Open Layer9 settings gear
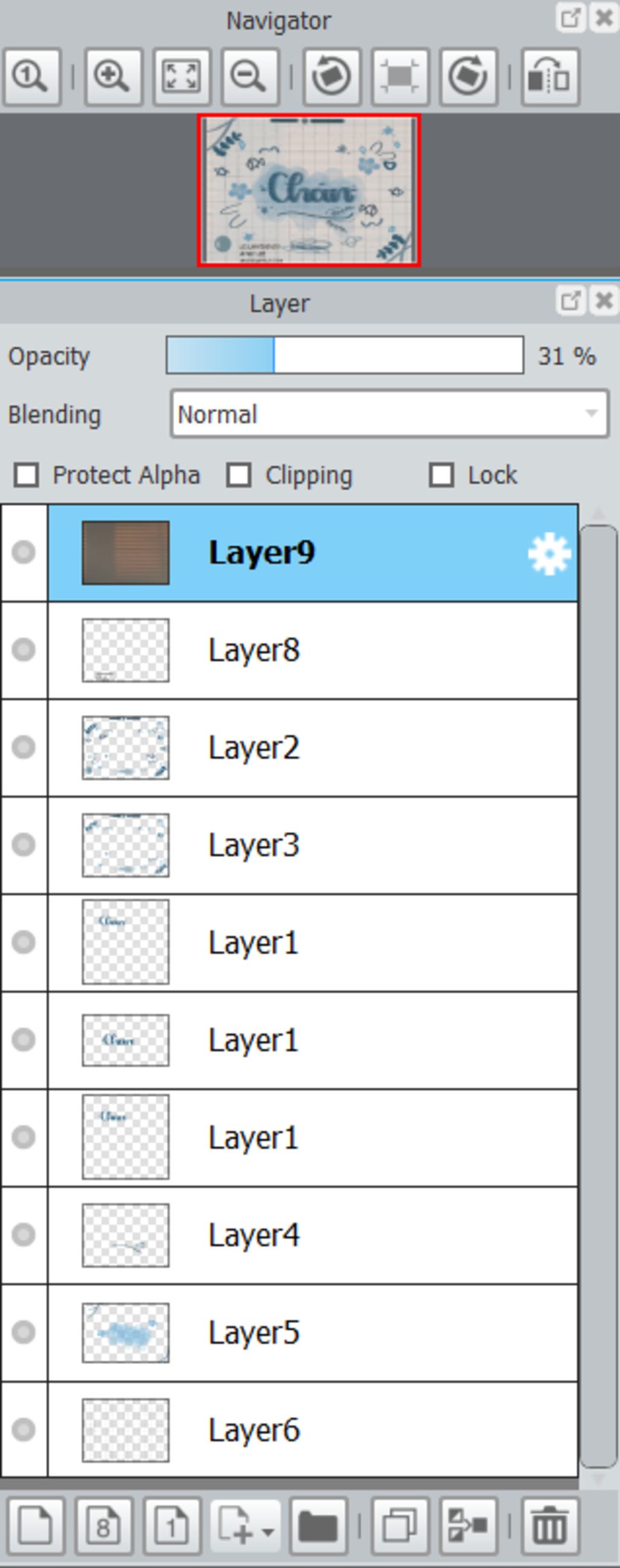620x1568 pixels. tap(549, 554)
